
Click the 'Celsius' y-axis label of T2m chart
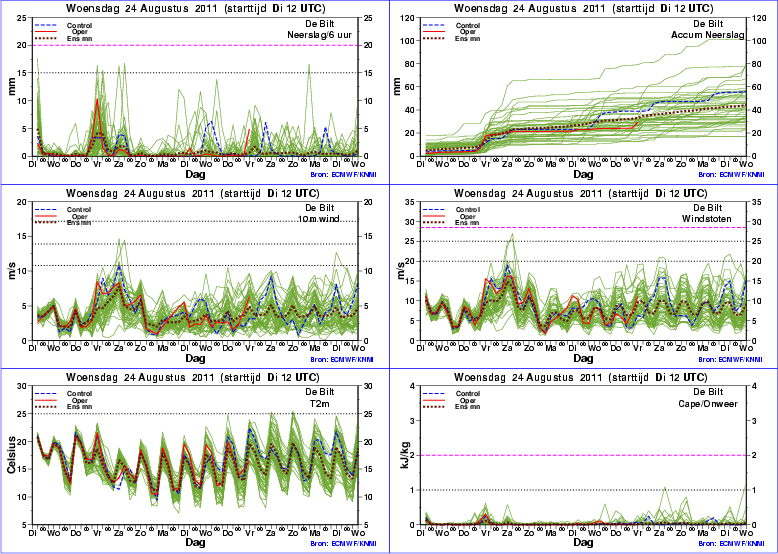pos(11,455)
